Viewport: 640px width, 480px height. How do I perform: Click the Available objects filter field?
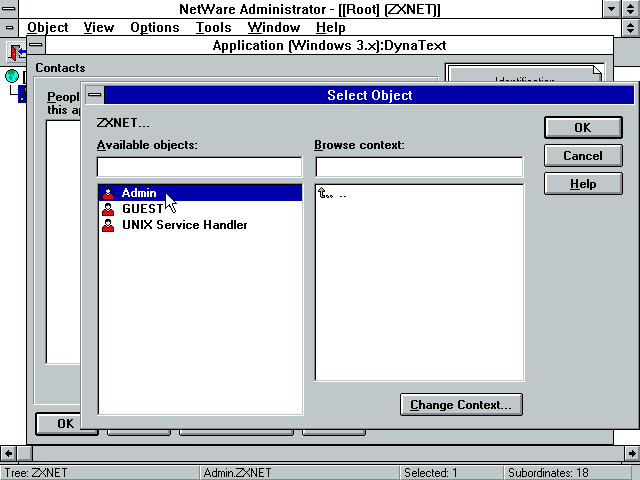[x=200, y=167]
